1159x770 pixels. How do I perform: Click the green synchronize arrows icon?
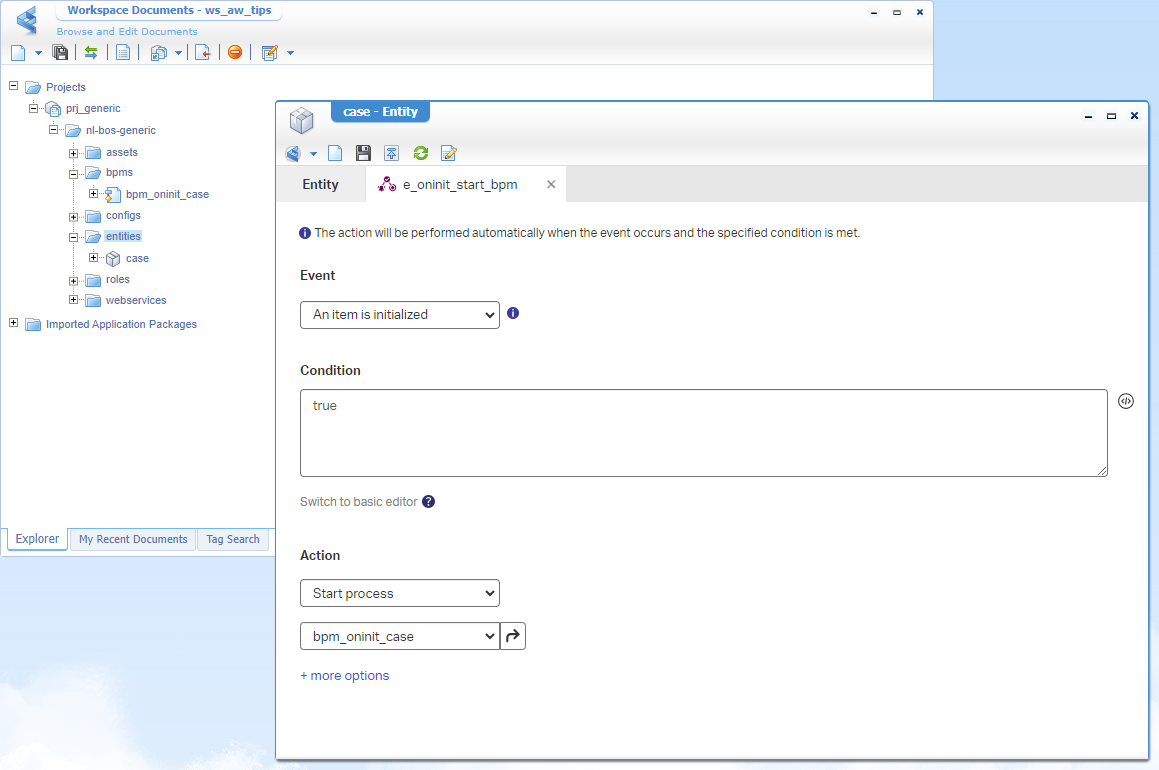(91, 52)
